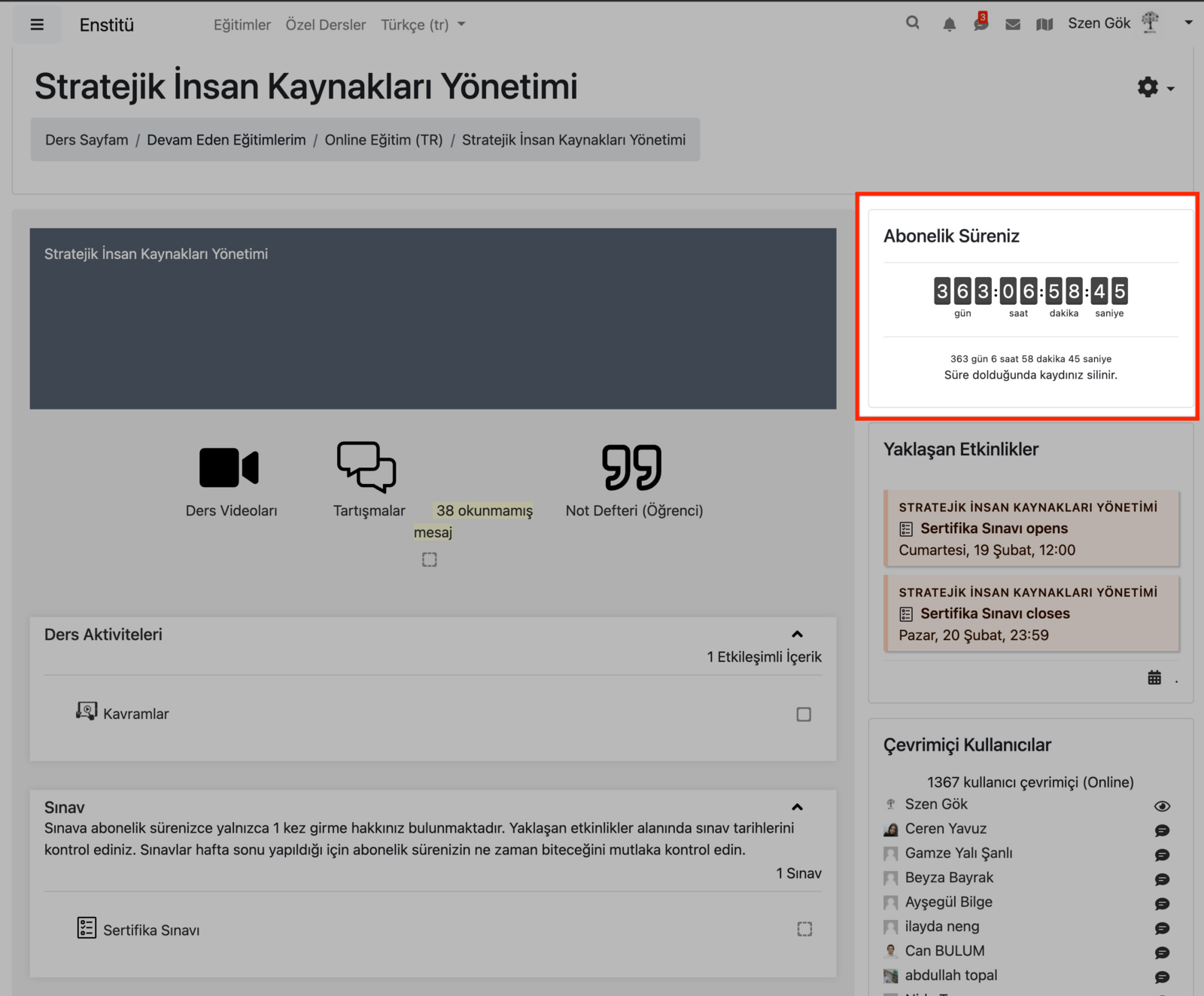1204x996 pixels.
Task: Open the hamburger side menu
Action: click(36, 25)
